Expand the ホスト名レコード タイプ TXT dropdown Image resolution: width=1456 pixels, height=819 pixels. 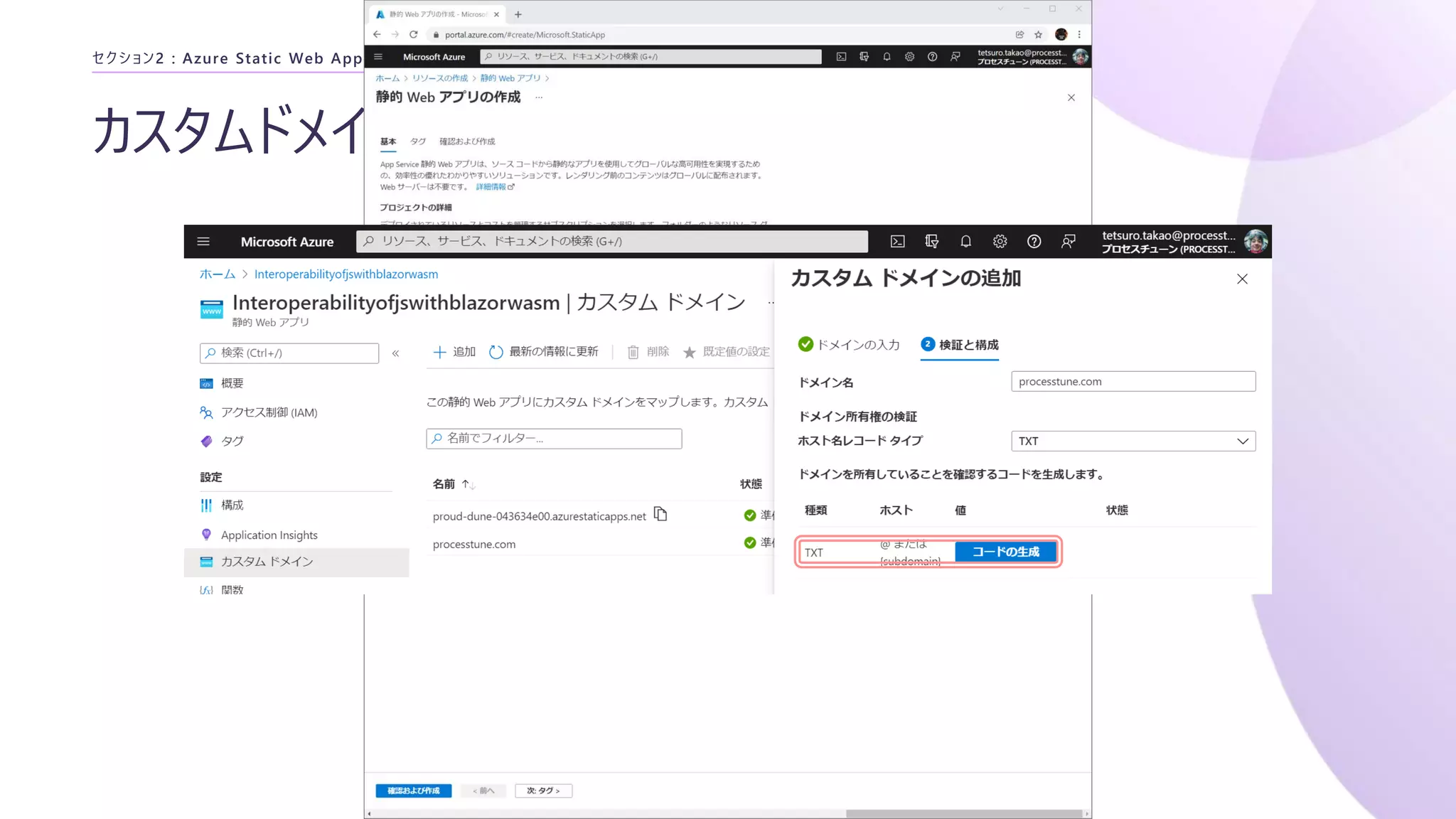pyautogui.click(x=1133, y=441)
